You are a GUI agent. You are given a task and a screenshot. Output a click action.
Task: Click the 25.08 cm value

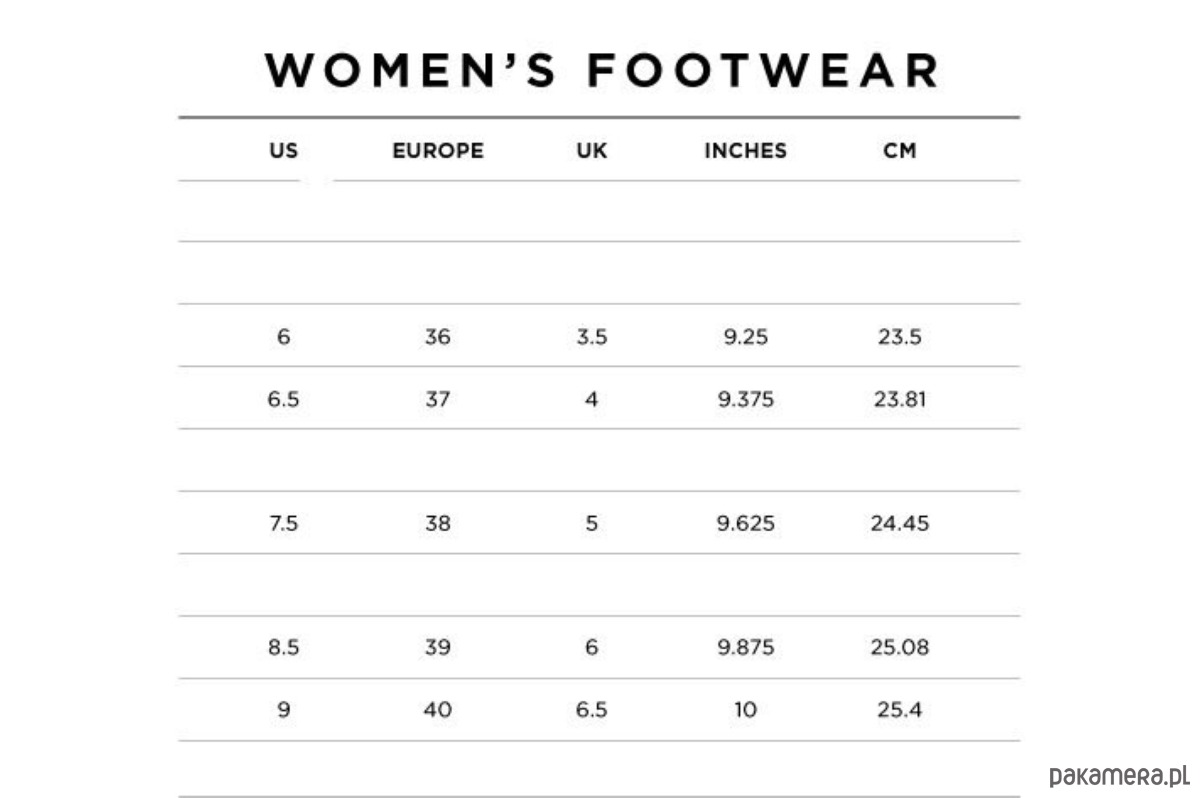coord(900,647)
